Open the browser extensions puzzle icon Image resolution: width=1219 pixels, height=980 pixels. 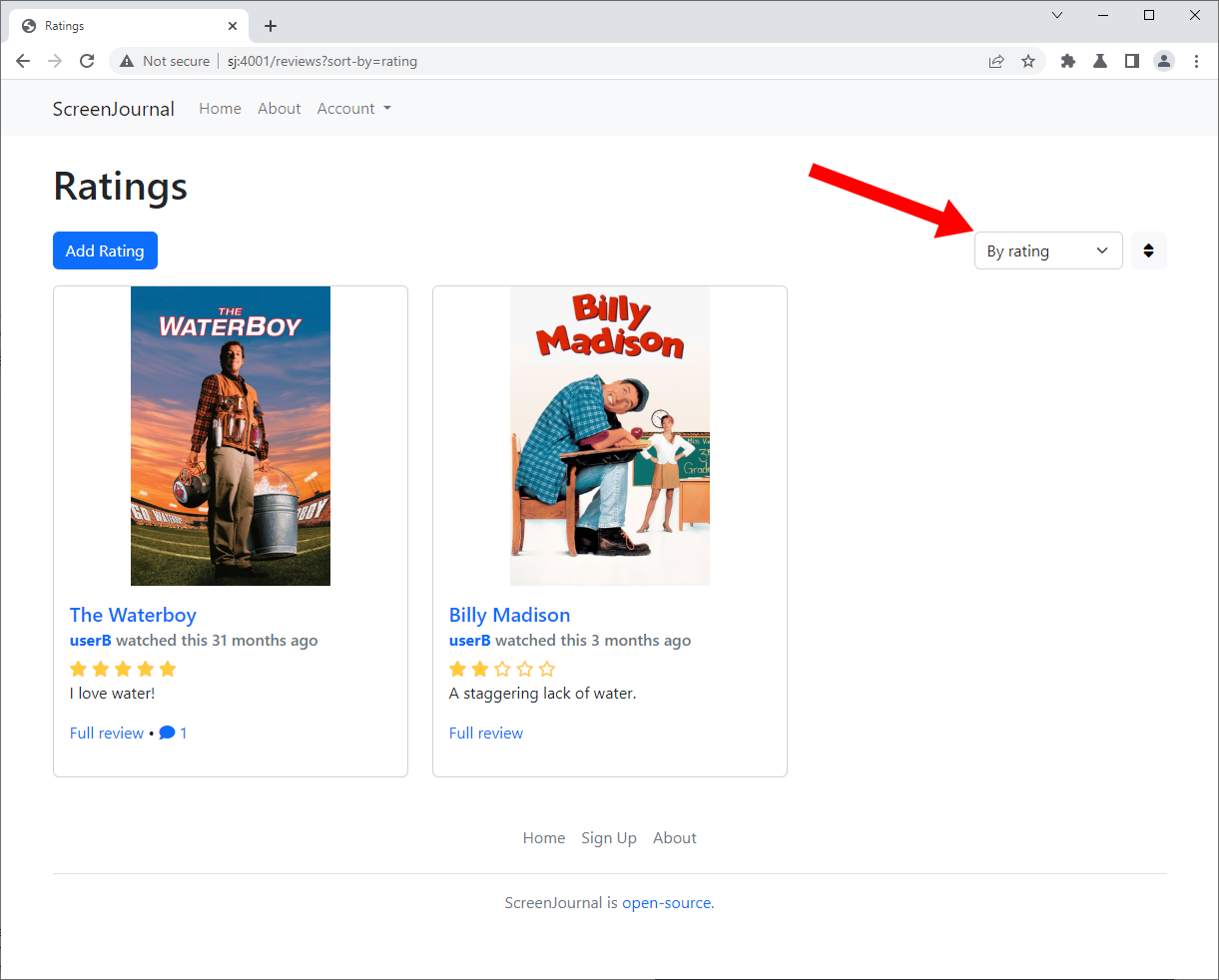click(1068, 61)
